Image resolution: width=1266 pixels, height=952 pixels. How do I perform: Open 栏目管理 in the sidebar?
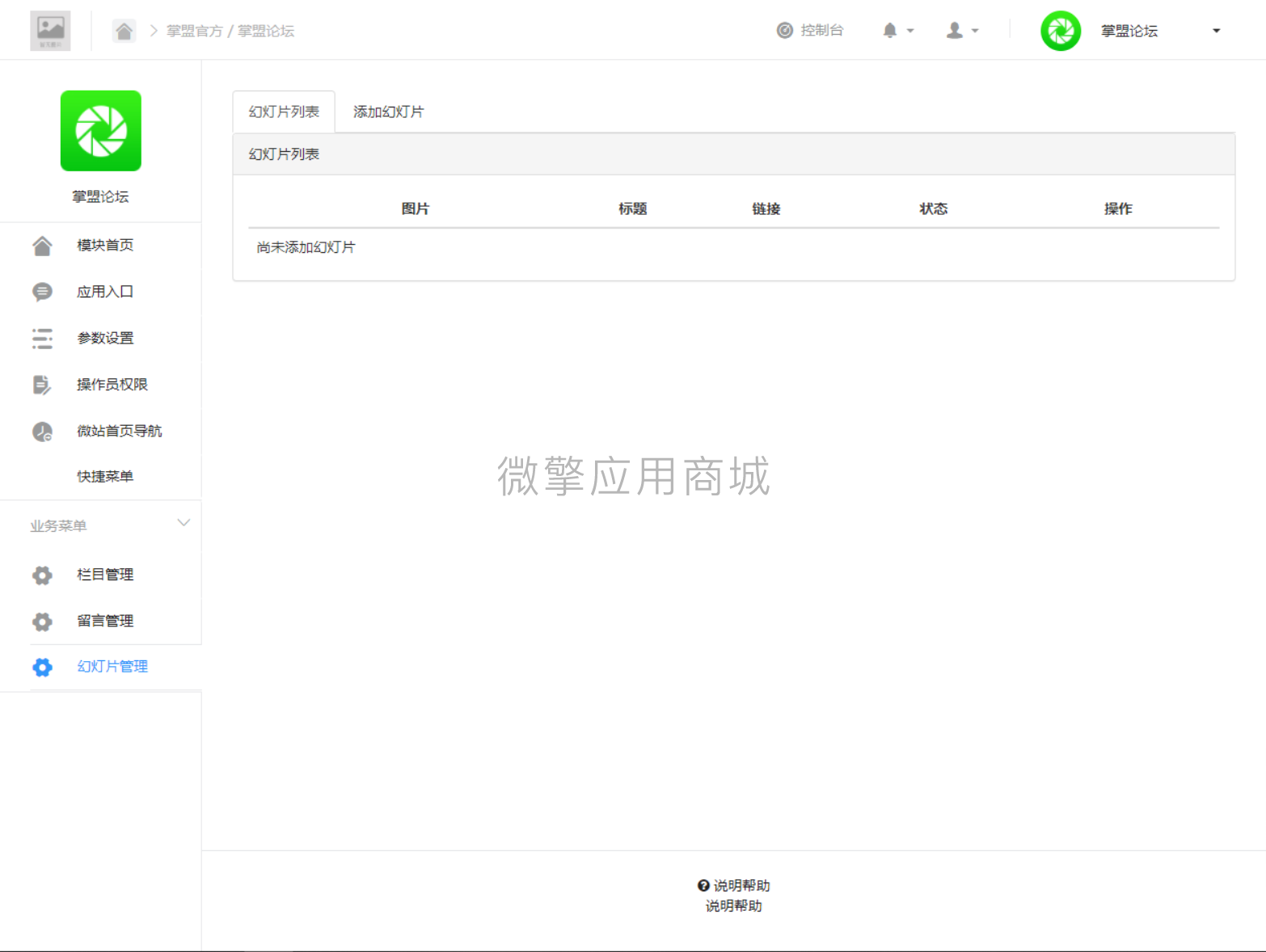(x=105, y=575)
